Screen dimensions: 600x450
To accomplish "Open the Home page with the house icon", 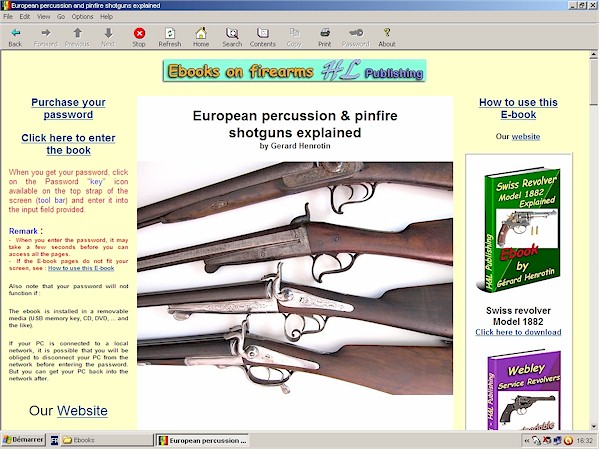I will click(x=201, y=33).
